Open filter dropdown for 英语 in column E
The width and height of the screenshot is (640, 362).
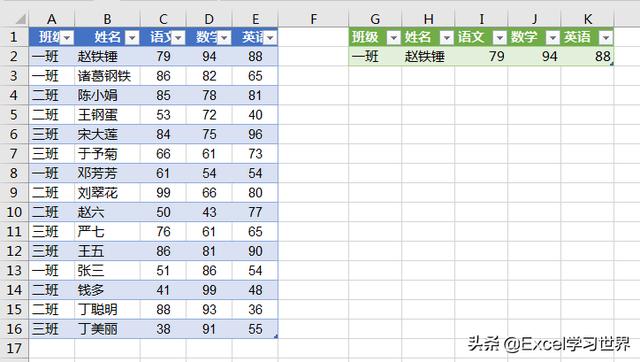[x=270, y=38]
